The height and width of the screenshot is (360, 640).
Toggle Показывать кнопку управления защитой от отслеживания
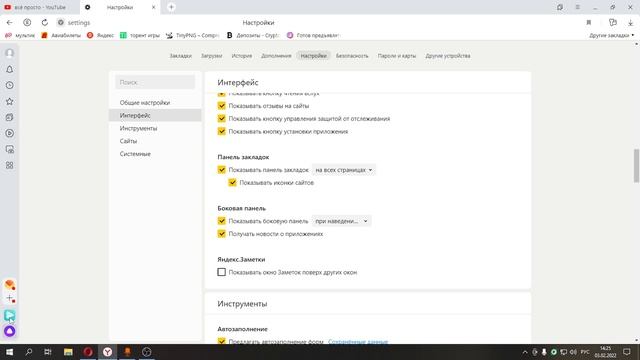click(222, 118)
